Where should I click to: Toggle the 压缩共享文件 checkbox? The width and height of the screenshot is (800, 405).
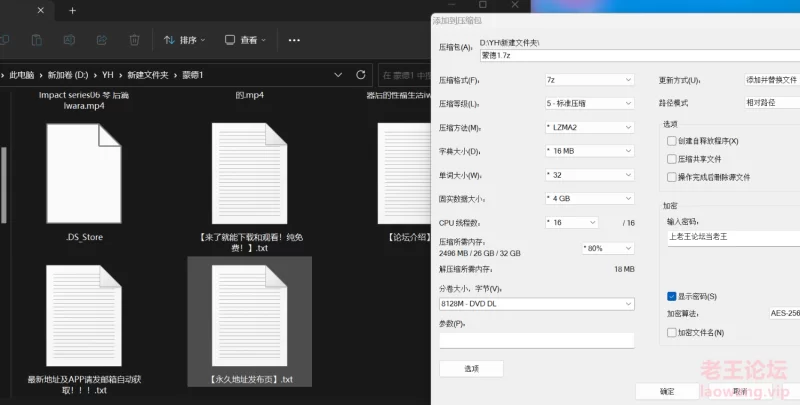click(672, 158)
